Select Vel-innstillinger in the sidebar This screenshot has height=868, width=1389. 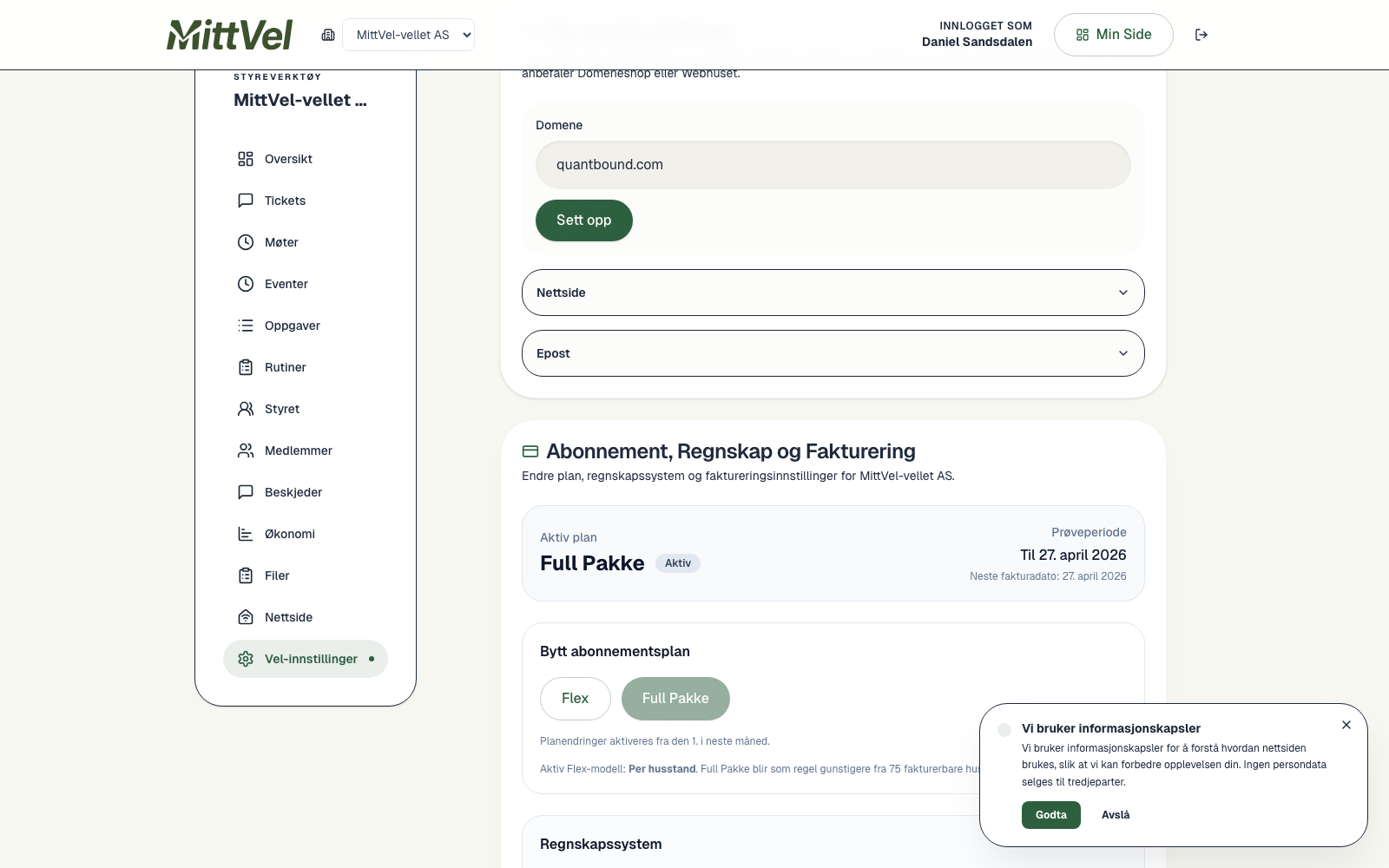(306, 659)
